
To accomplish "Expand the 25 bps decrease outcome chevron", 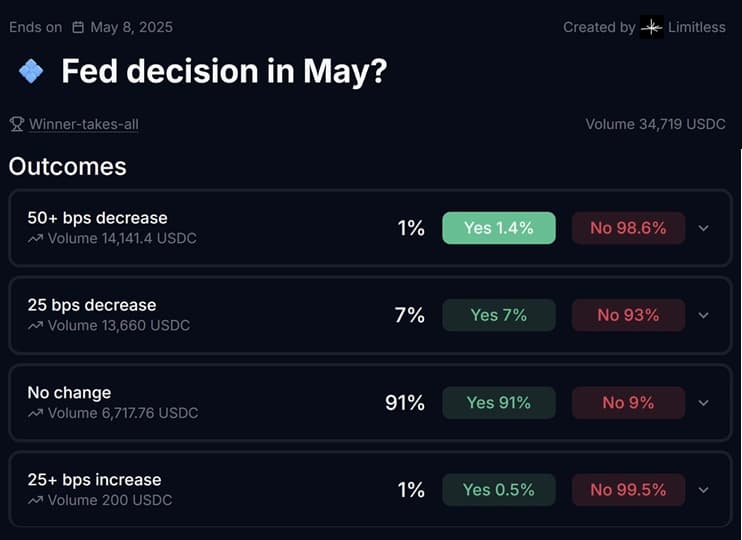I will [704, 315].
